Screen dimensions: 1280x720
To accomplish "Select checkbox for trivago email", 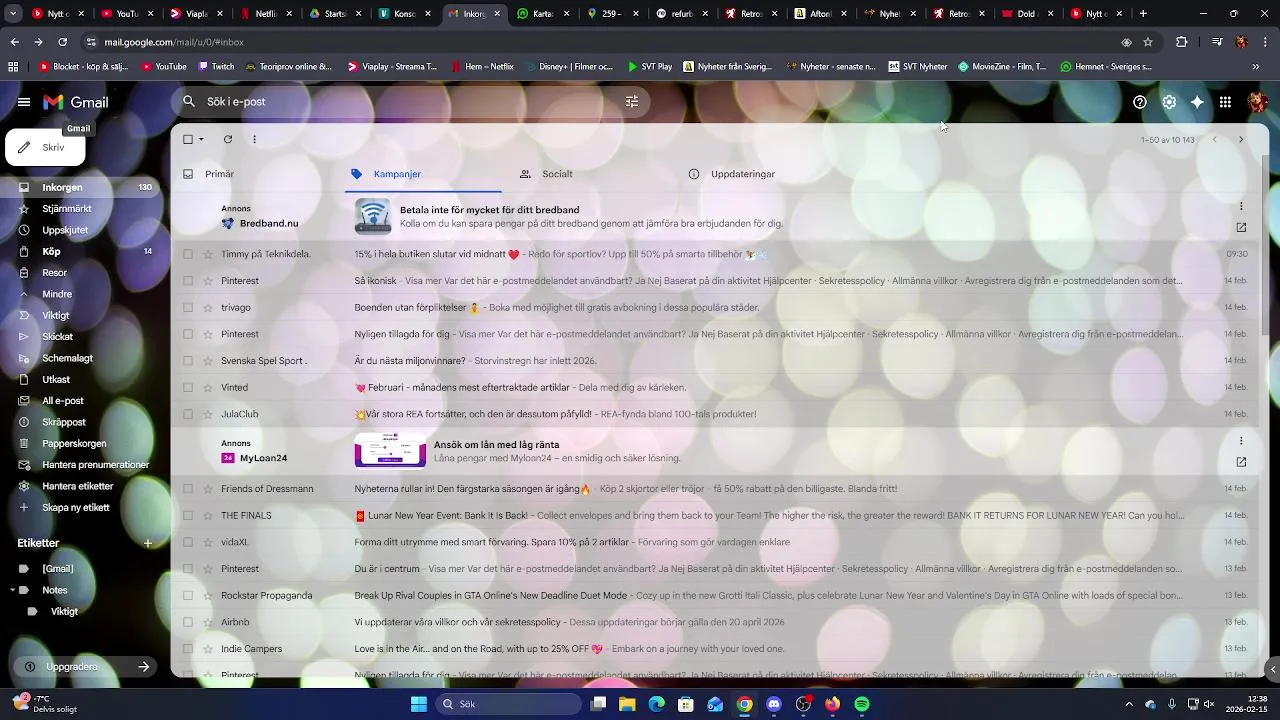I will (188, 307).
